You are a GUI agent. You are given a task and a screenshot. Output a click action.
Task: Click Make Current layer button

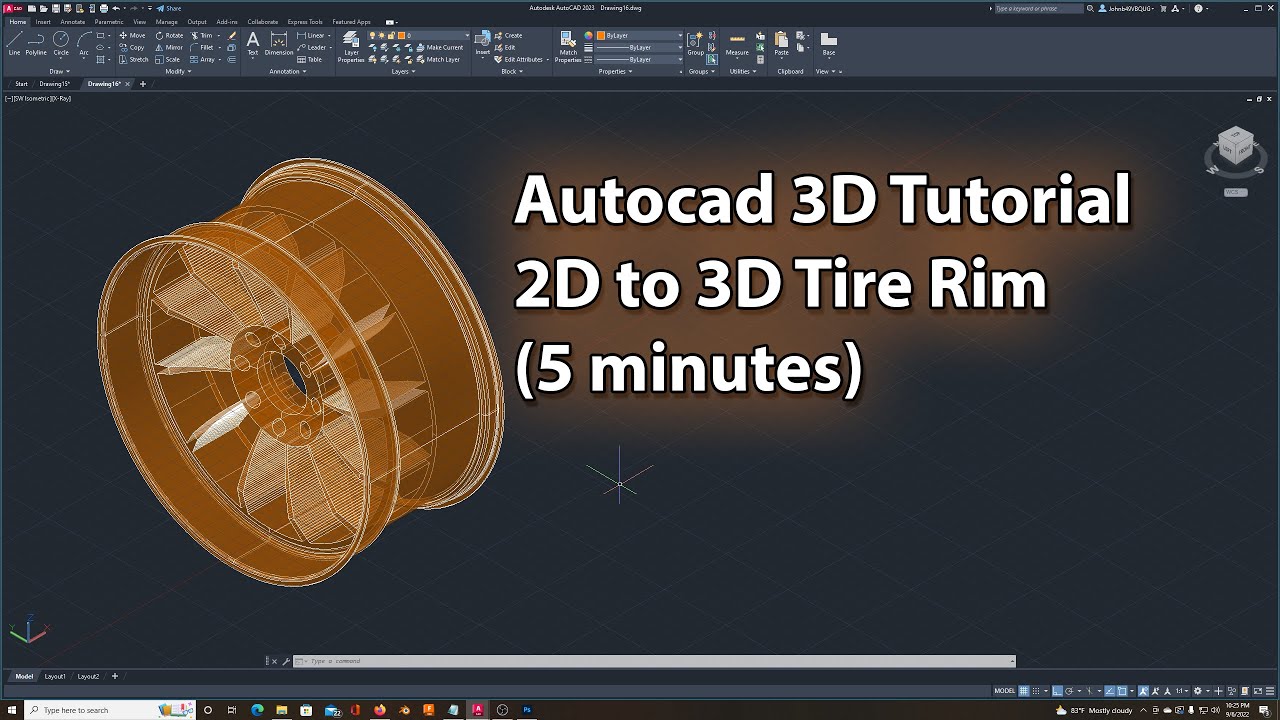(440, 47)
